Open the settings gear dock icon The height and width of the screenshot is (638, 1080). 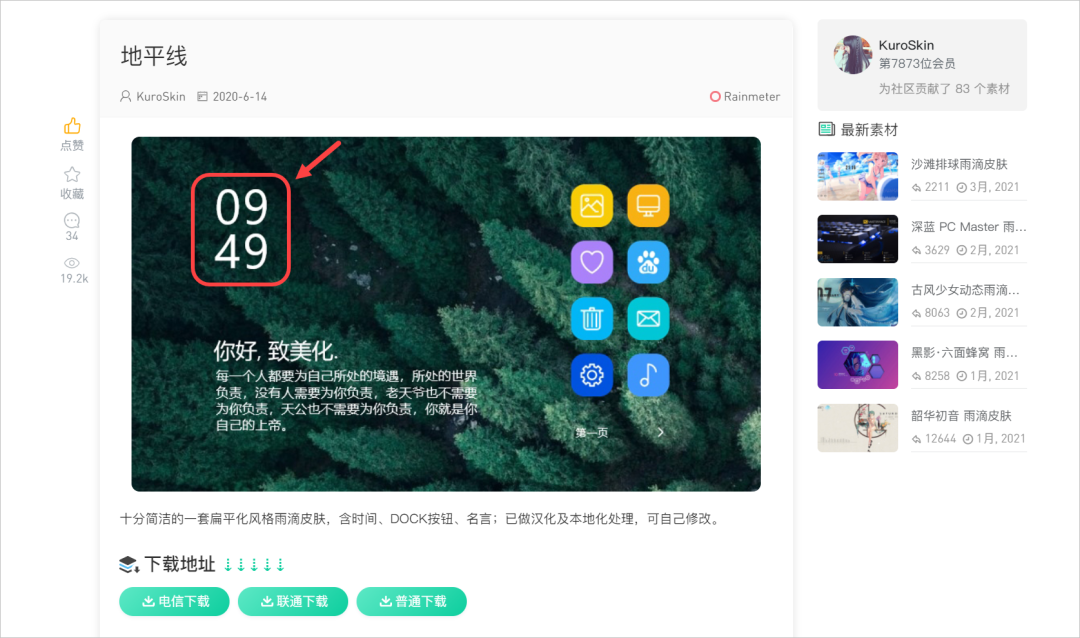click(x=593, y=375)
